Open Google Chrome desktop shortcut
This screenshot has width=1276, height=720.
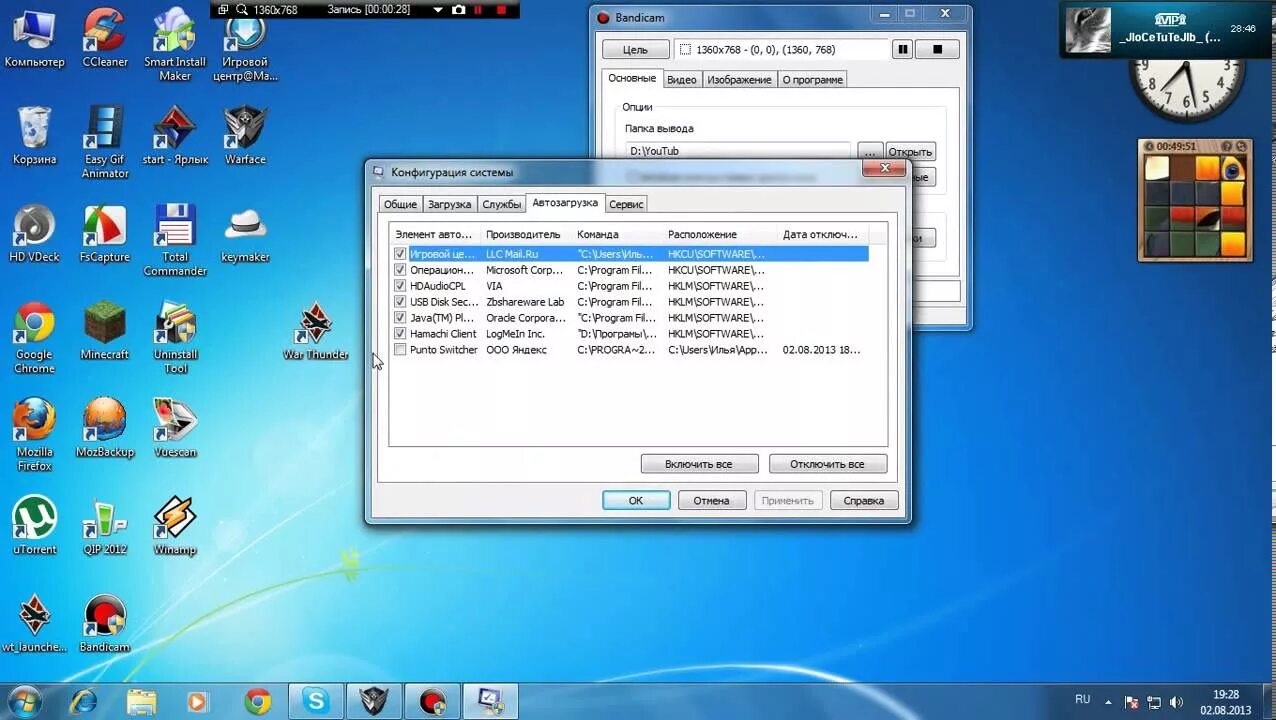click(34, 338)
